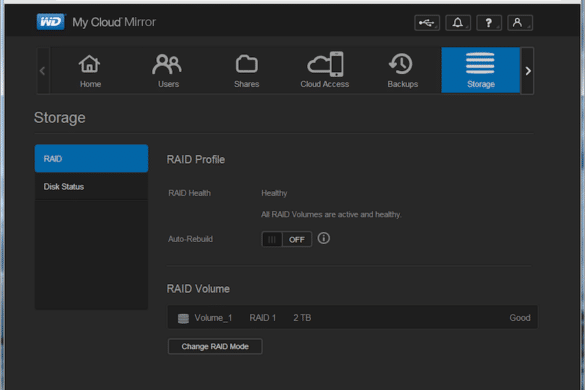The image size is (585, 390).
Task: Click the Auto-Rebuild label
Action: click(x=190, y=239)
